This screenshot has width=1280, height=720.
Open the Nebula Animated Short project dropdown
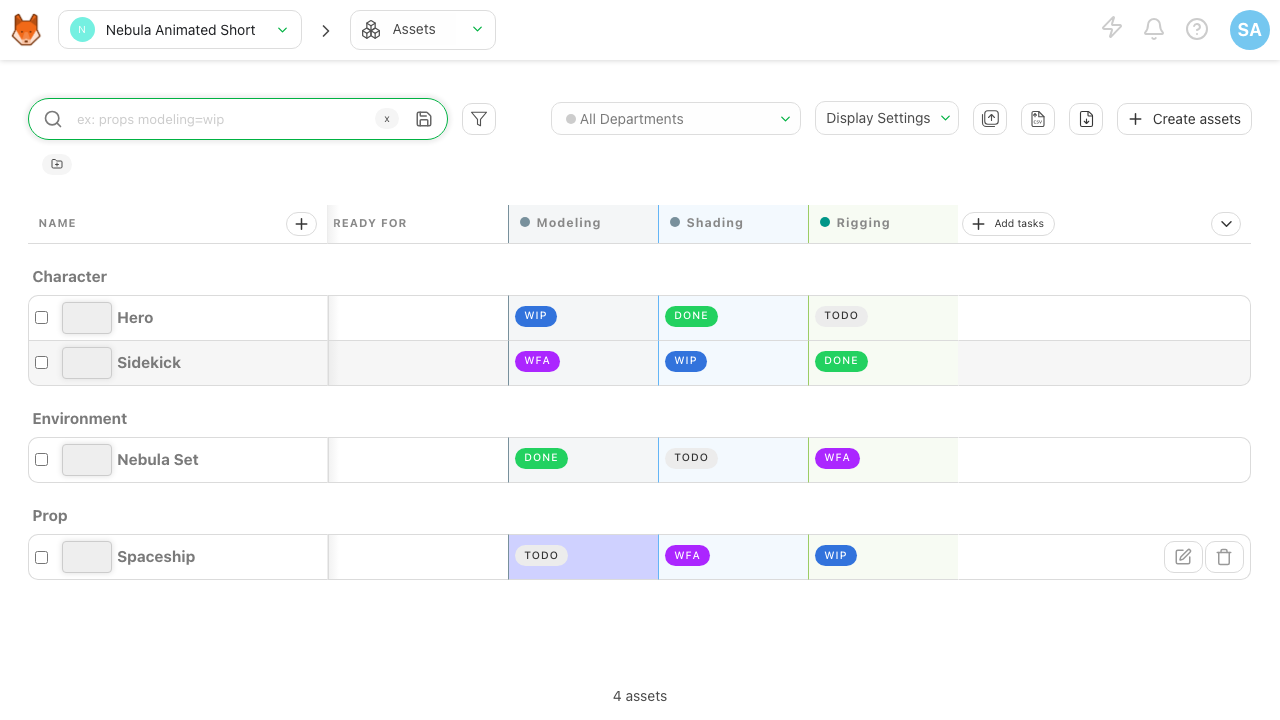click(180, 30)
